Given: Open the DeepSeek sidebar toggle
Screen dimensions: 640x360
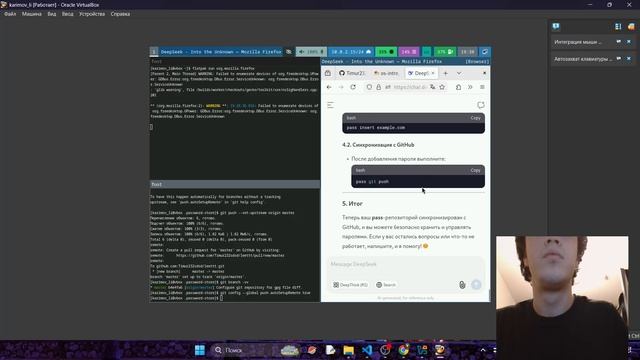Looking at the screenshot, I should coord(331,105).
